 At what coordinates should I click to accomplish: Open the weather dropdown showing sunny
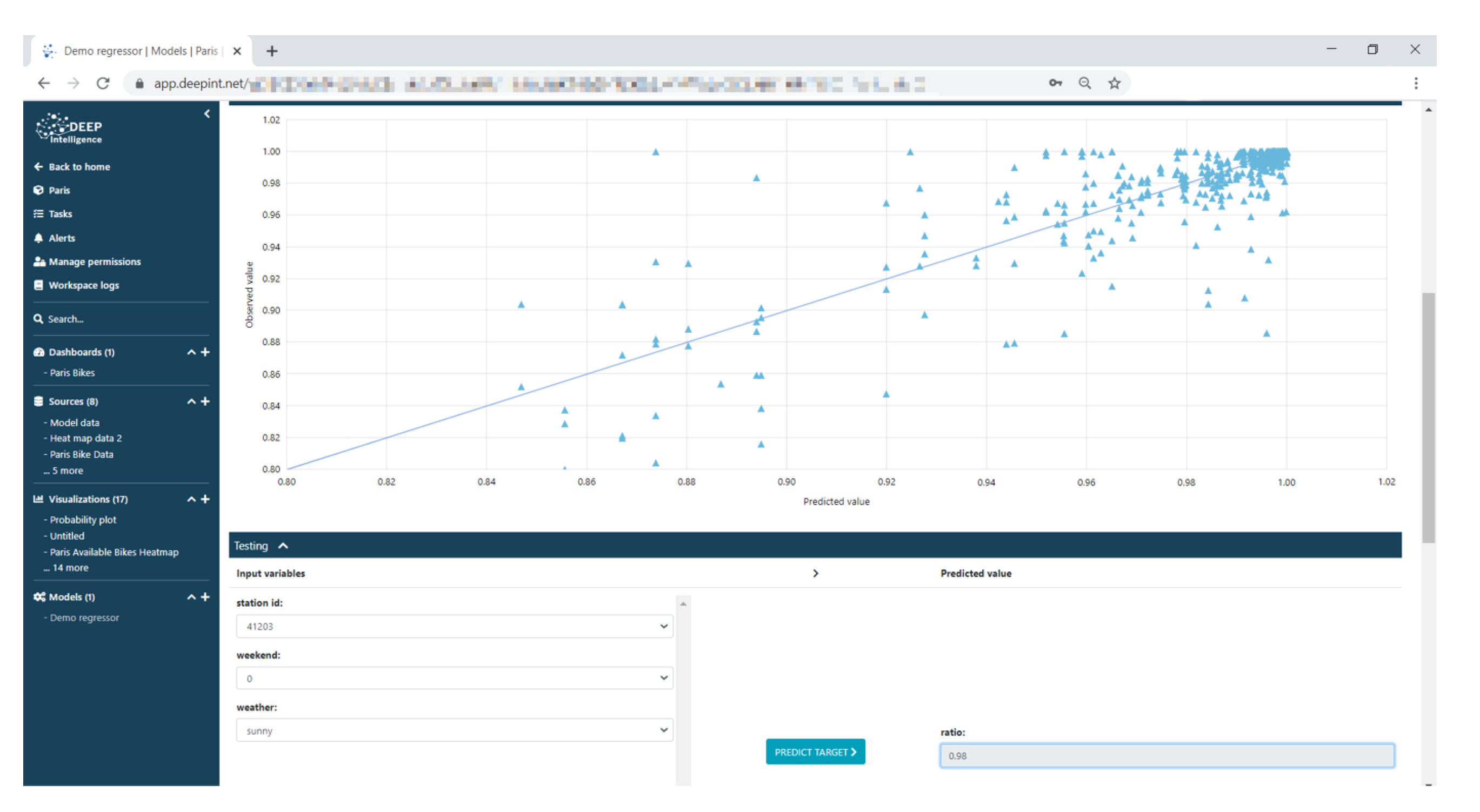coord(454,730)
